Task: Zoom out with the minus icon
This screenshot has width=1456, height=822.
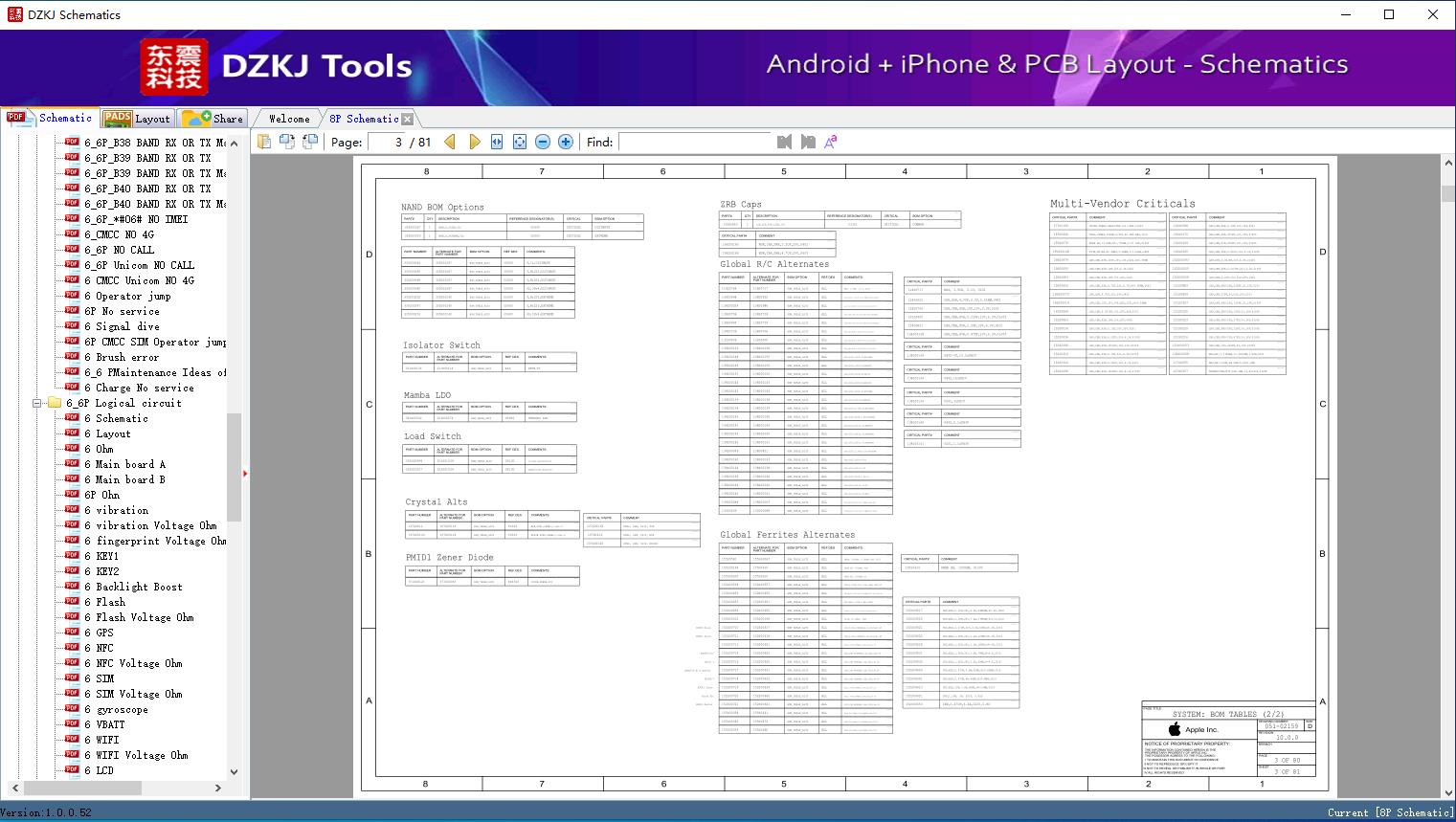Action: point(543,142)
